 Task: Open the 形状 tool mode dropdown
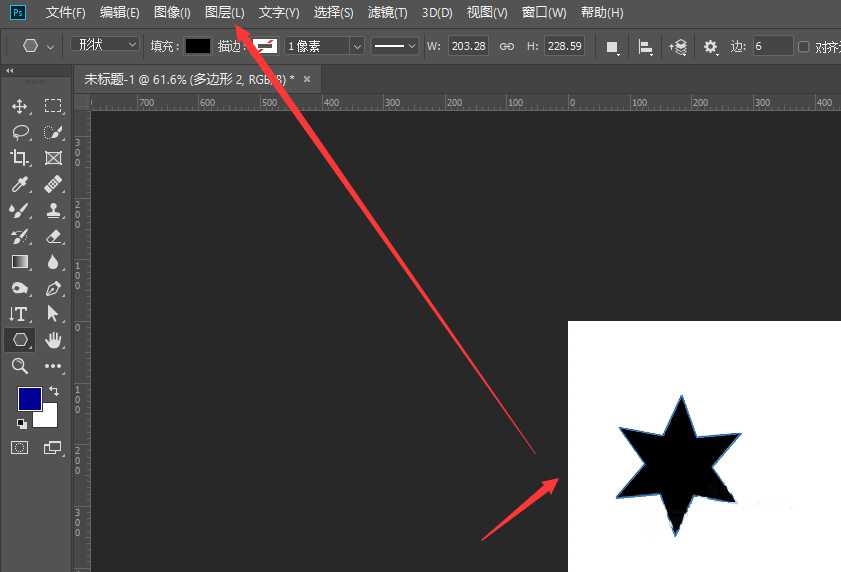[105, 45]
